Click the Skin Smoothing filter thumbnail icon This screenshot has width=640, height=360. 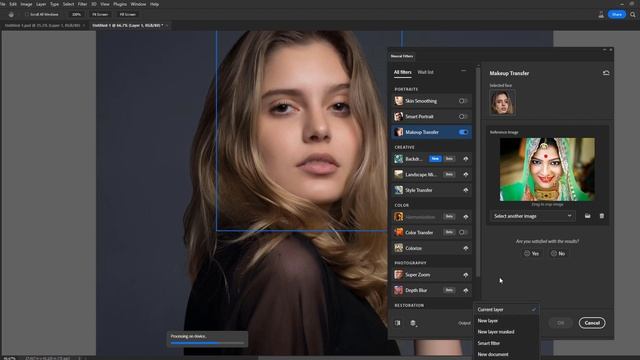point(399,101)
